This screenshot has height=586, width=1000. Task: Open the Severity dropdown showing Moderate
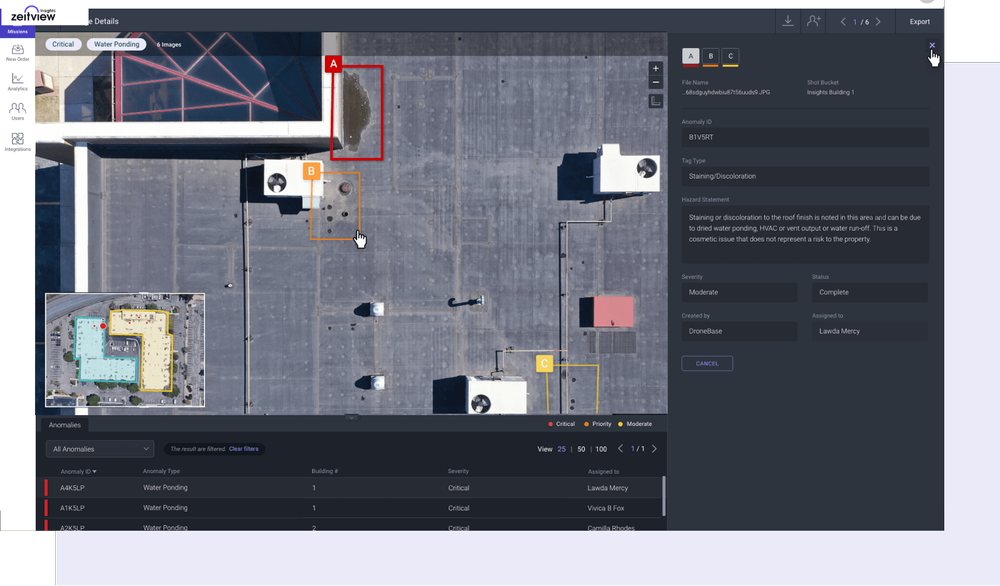tap(739, 291)
